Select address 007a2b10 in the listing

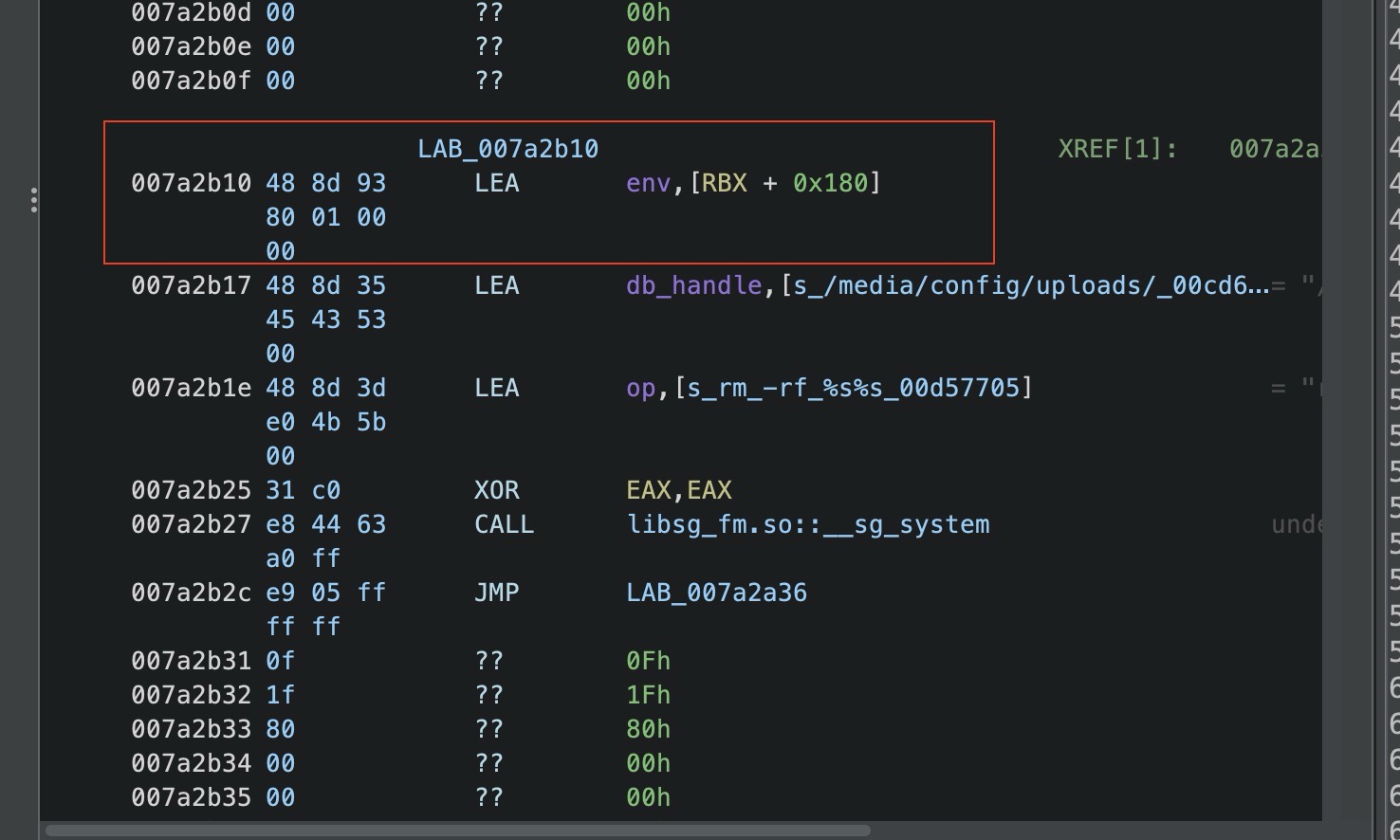click(x=191, y=183)
